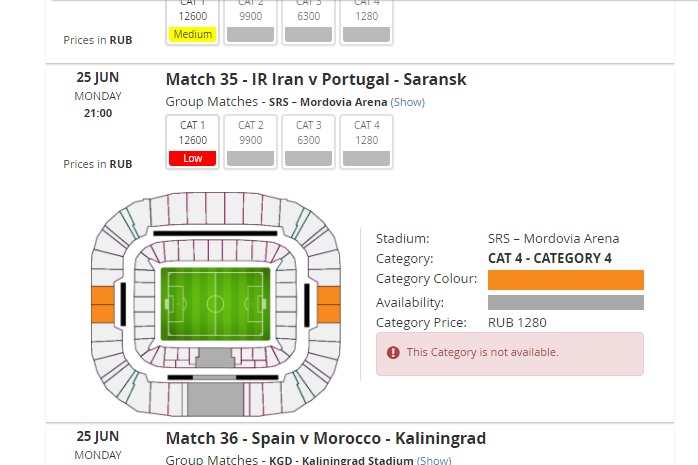
Task: Select CAT 1 price box for Match 35
Action: (192, 133)
